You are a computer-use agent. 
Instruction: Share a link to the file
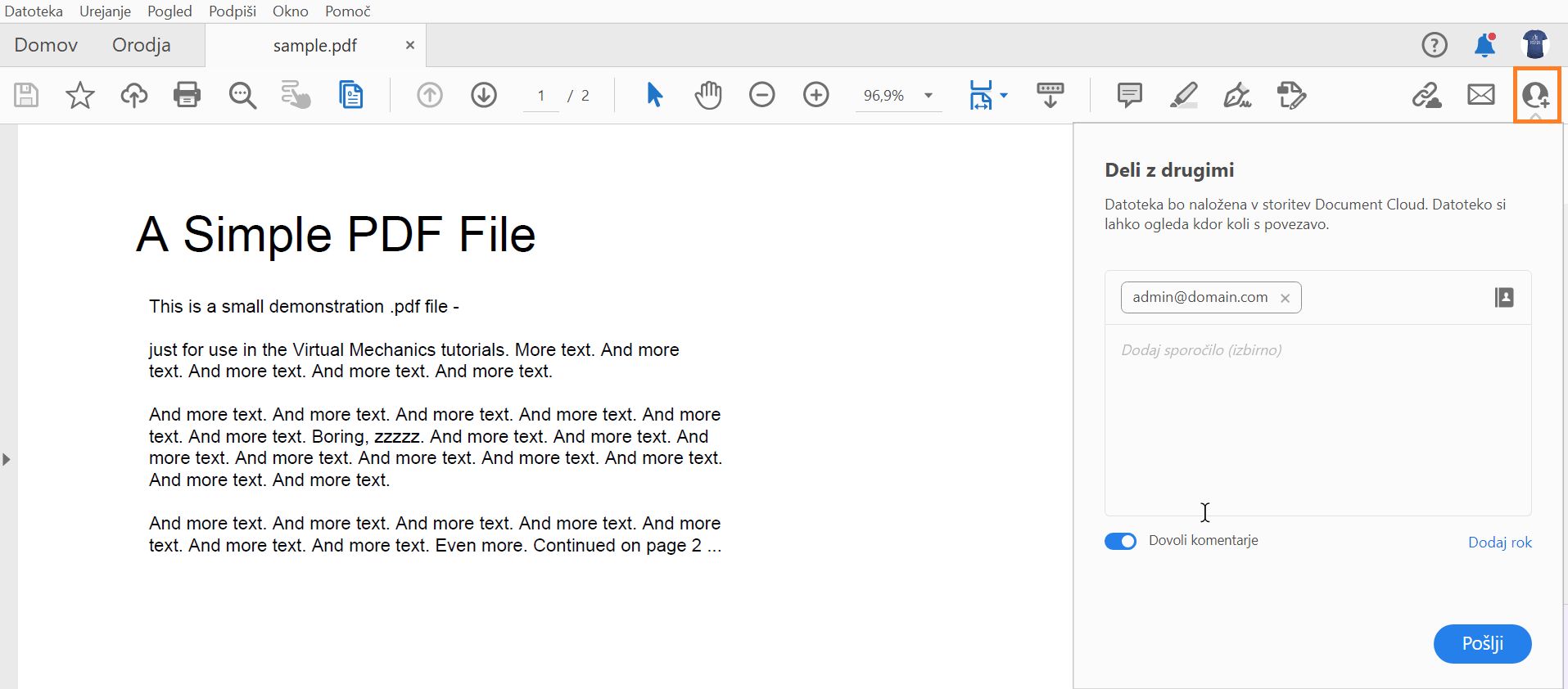[x=1427, y=95]
